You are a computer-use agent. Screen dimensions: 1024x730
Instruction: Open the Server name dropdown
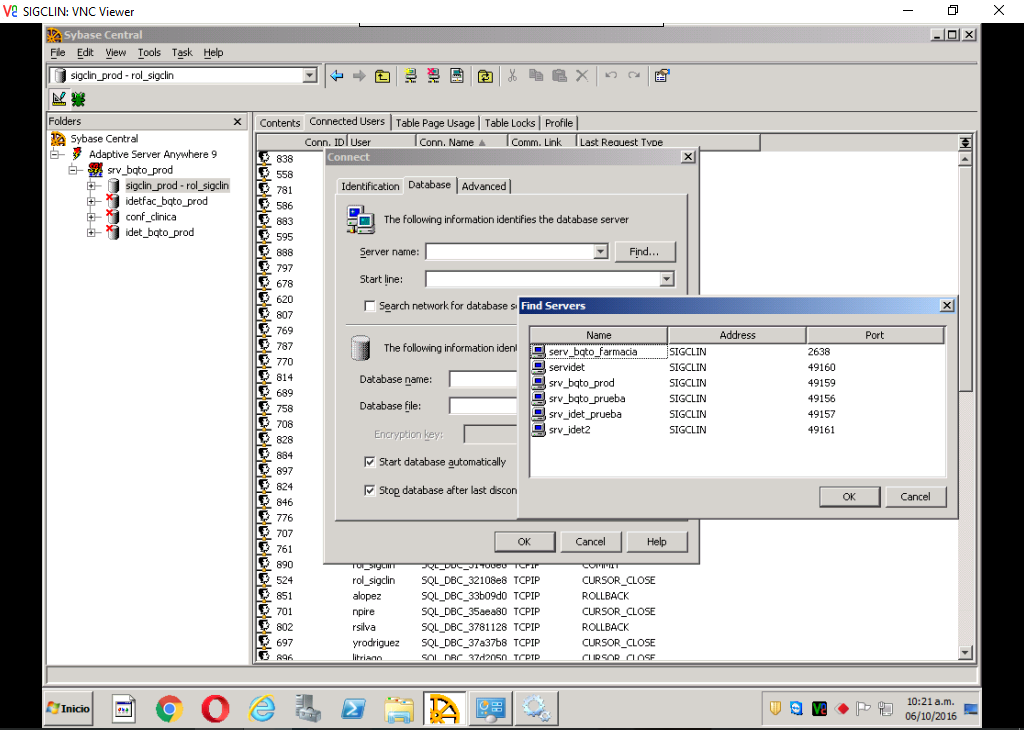coord(600,251)
